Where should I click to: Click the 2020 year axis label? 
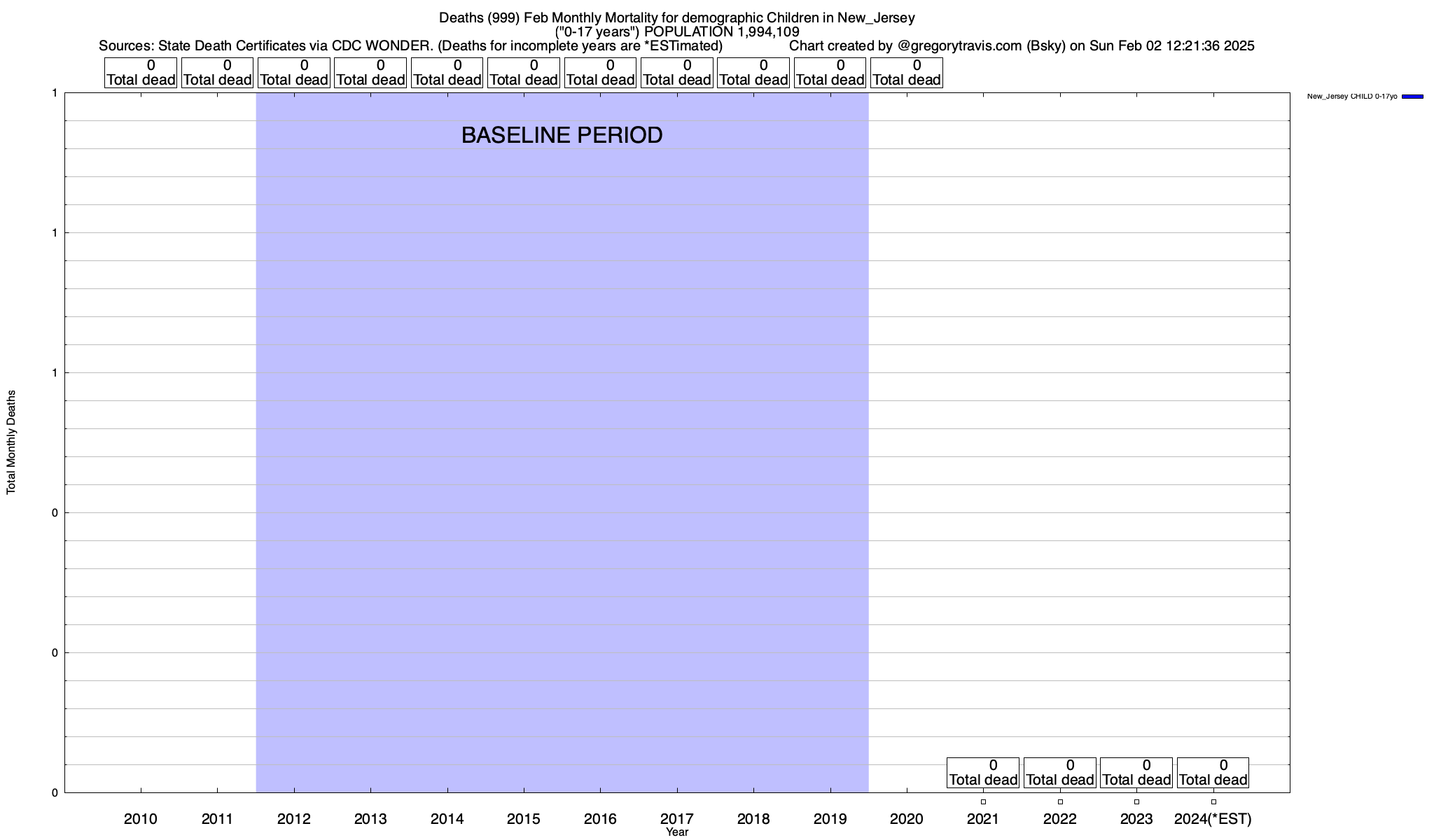coord(907,818)
